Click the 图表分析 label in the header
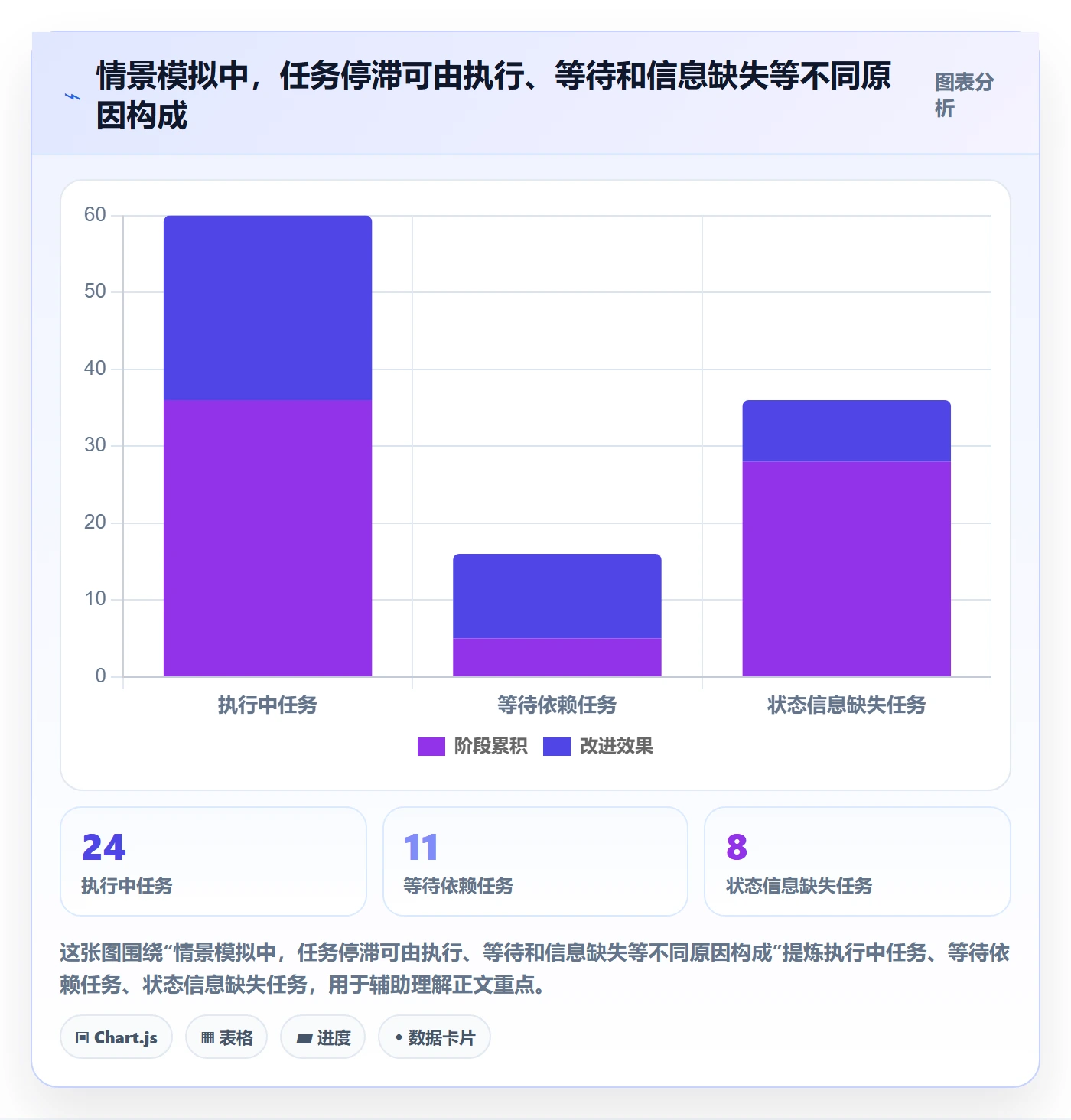Viewport: 1071px width, 1120px height. 964,95
